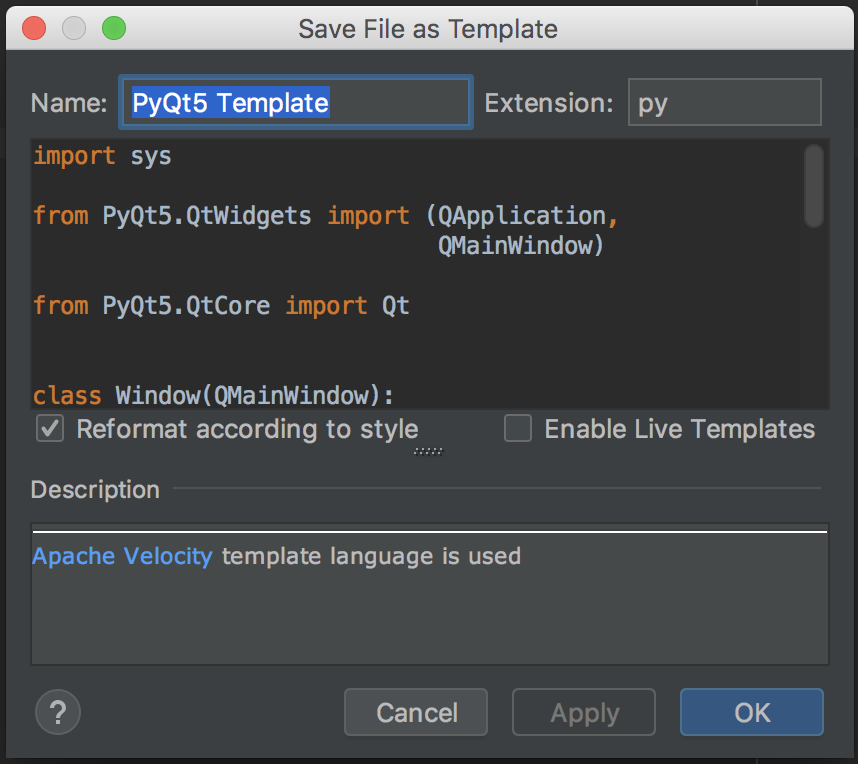858x764 pixels.
Task: Enable Live Templates checkbox
Action: [518, 428]
